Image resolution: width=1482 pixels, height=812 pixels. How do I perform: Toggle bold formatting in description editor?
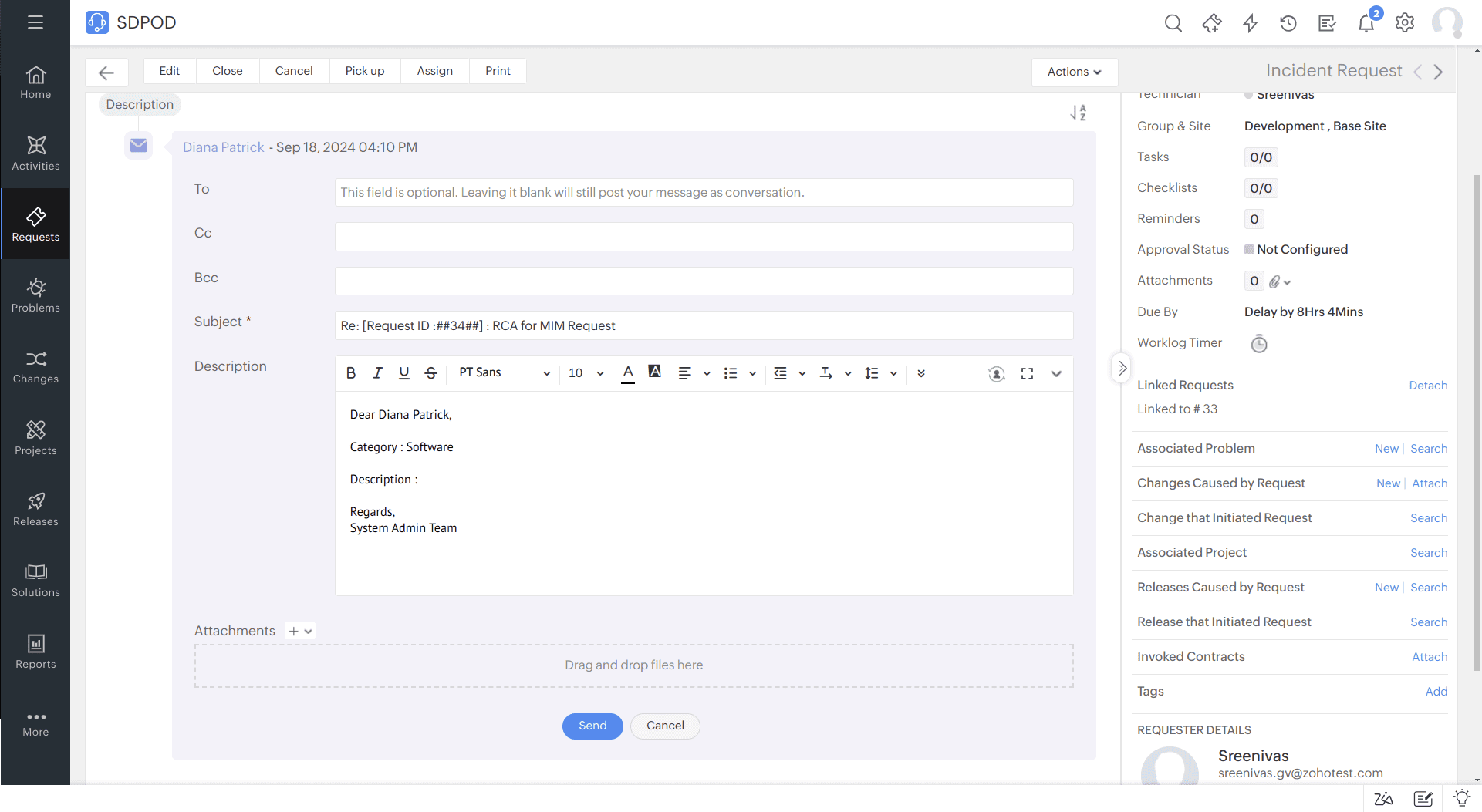pos(351,373)
